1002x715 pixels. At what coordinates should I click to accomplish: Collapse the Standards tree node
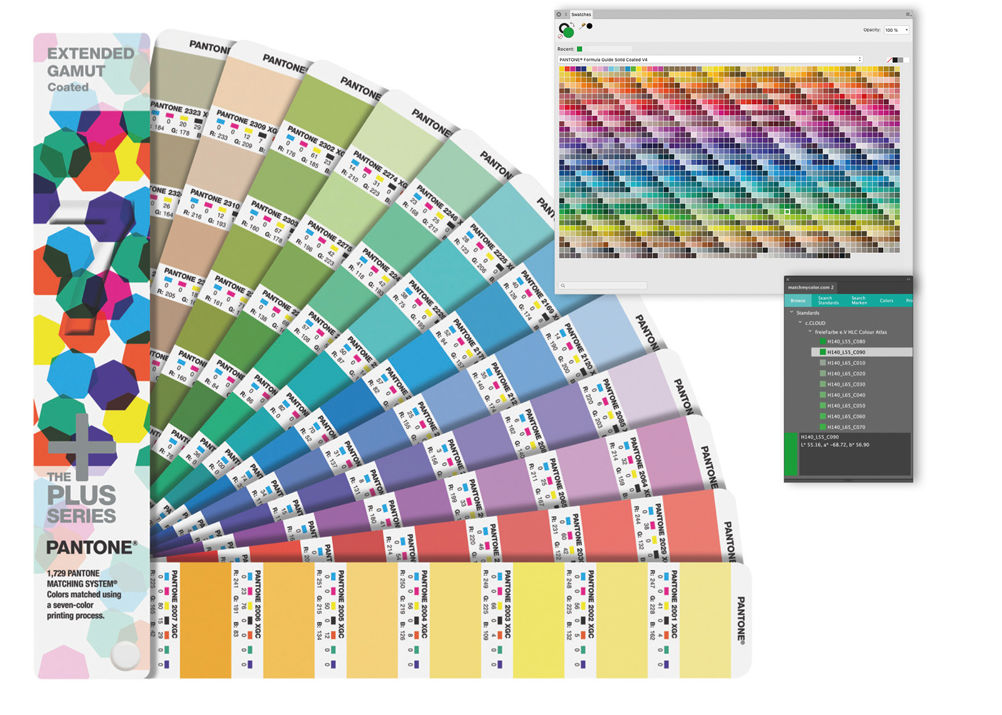[792, 312]
